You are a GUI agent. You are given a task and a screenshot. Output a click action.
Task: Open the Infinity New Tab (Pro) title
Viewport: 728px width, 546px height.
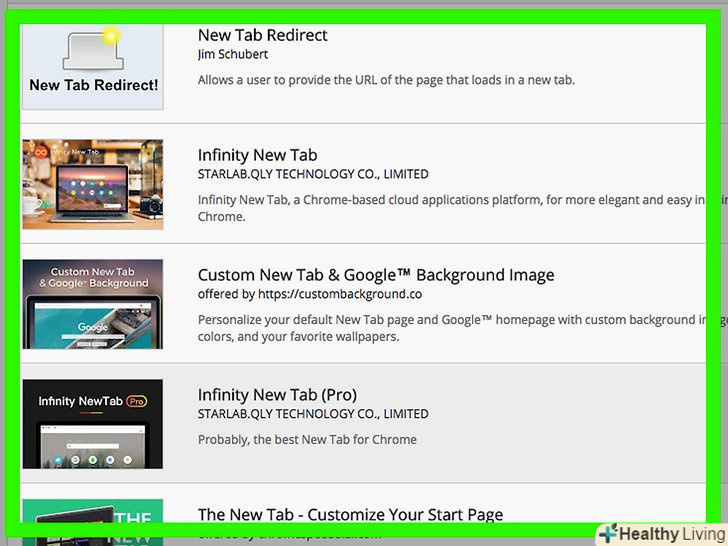point(277,395)
